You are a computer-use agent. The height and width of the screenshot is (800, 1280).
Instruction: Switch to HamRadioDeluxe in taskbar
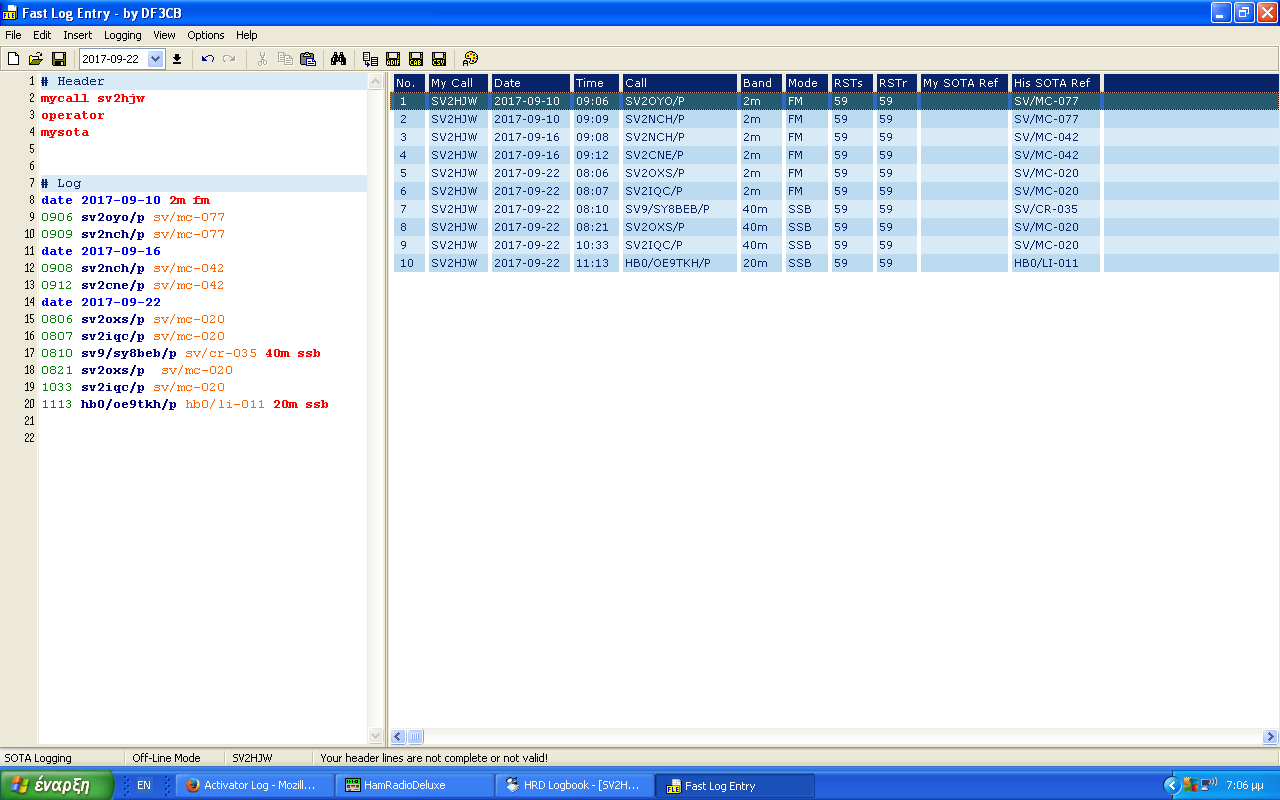point(415,786)
